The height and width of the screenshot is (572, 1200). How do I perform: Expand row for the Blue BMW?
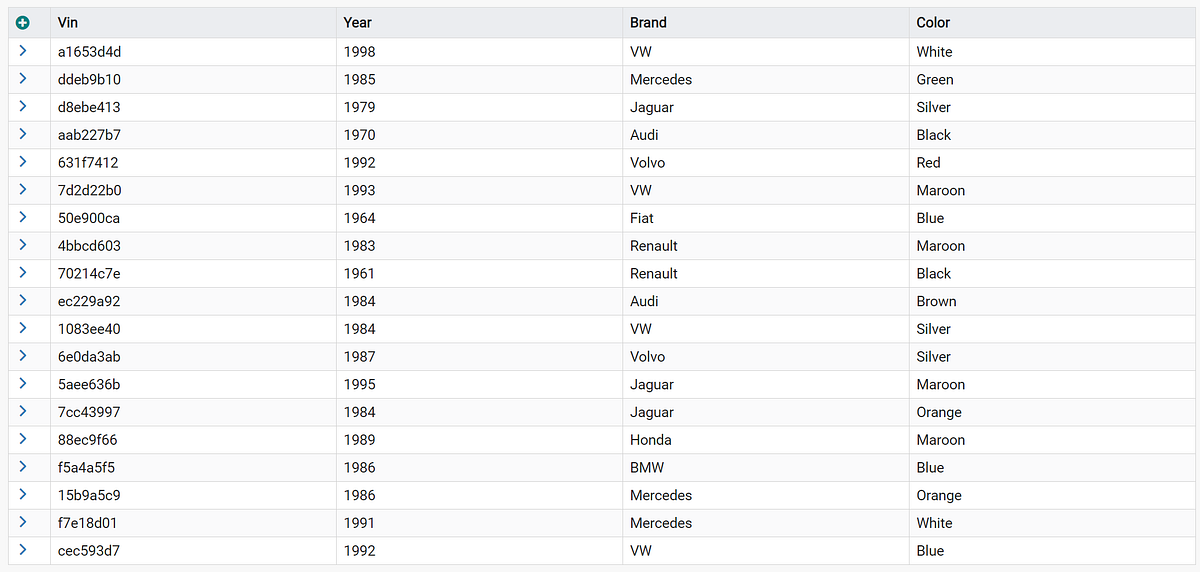tap(23, 467)
